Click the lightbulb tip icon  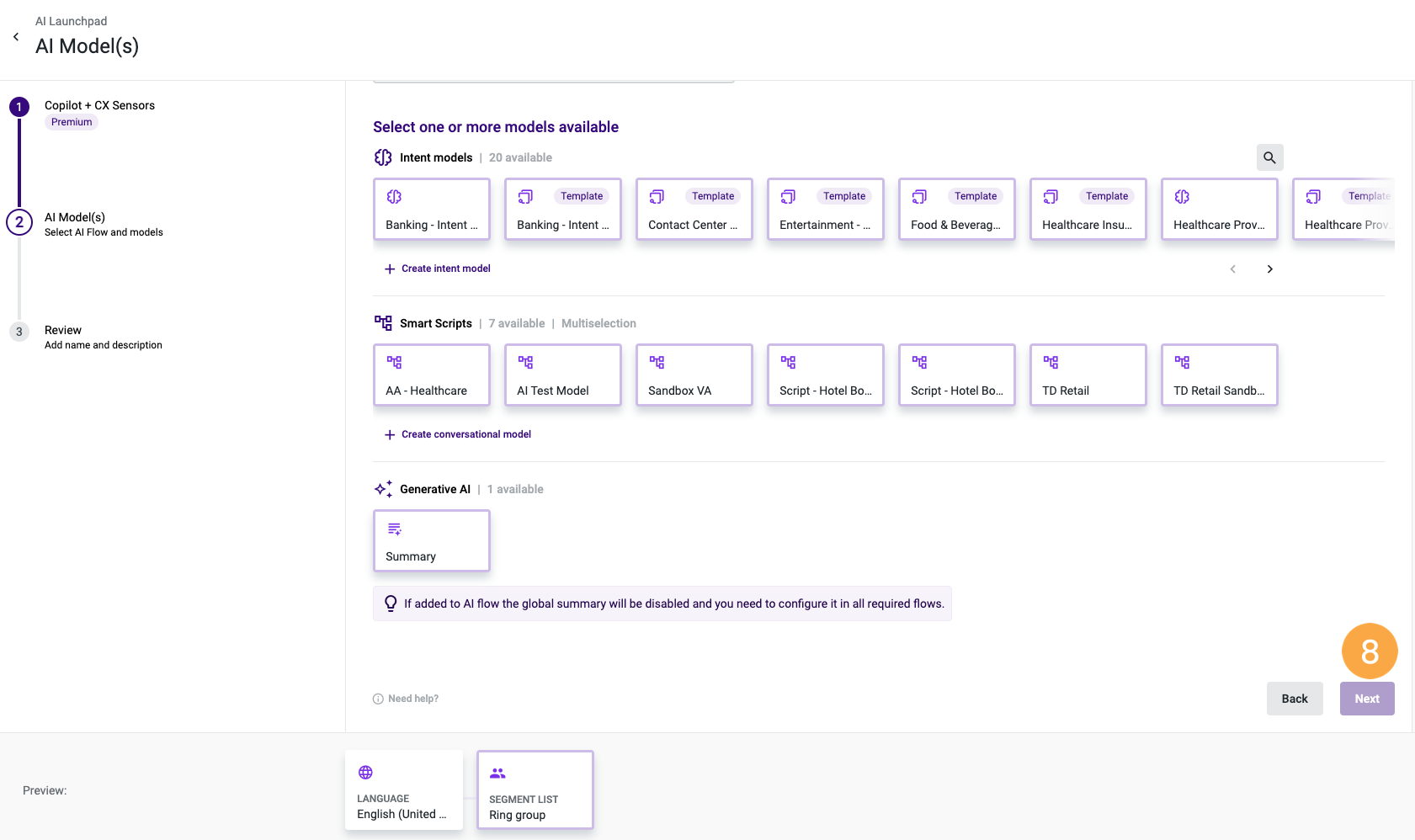pyautogui.click(x=391, y=603)
